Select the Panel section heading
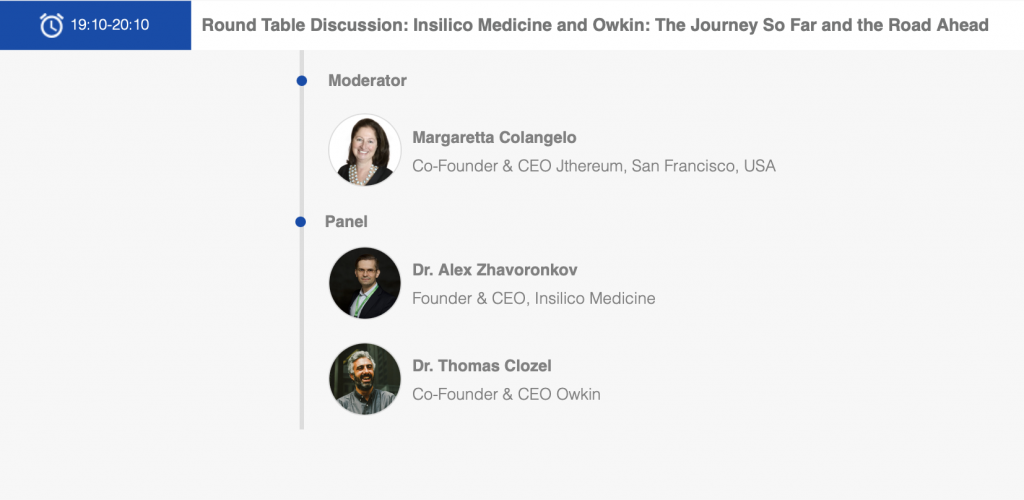Screen dimensions: 1024x500 coord(346,222)
